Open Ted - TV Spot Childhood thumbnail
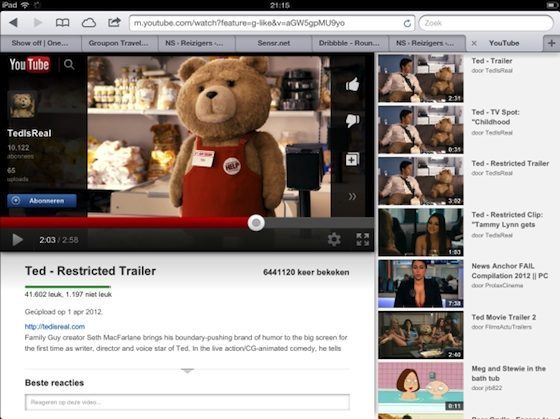 click(421, 130)
